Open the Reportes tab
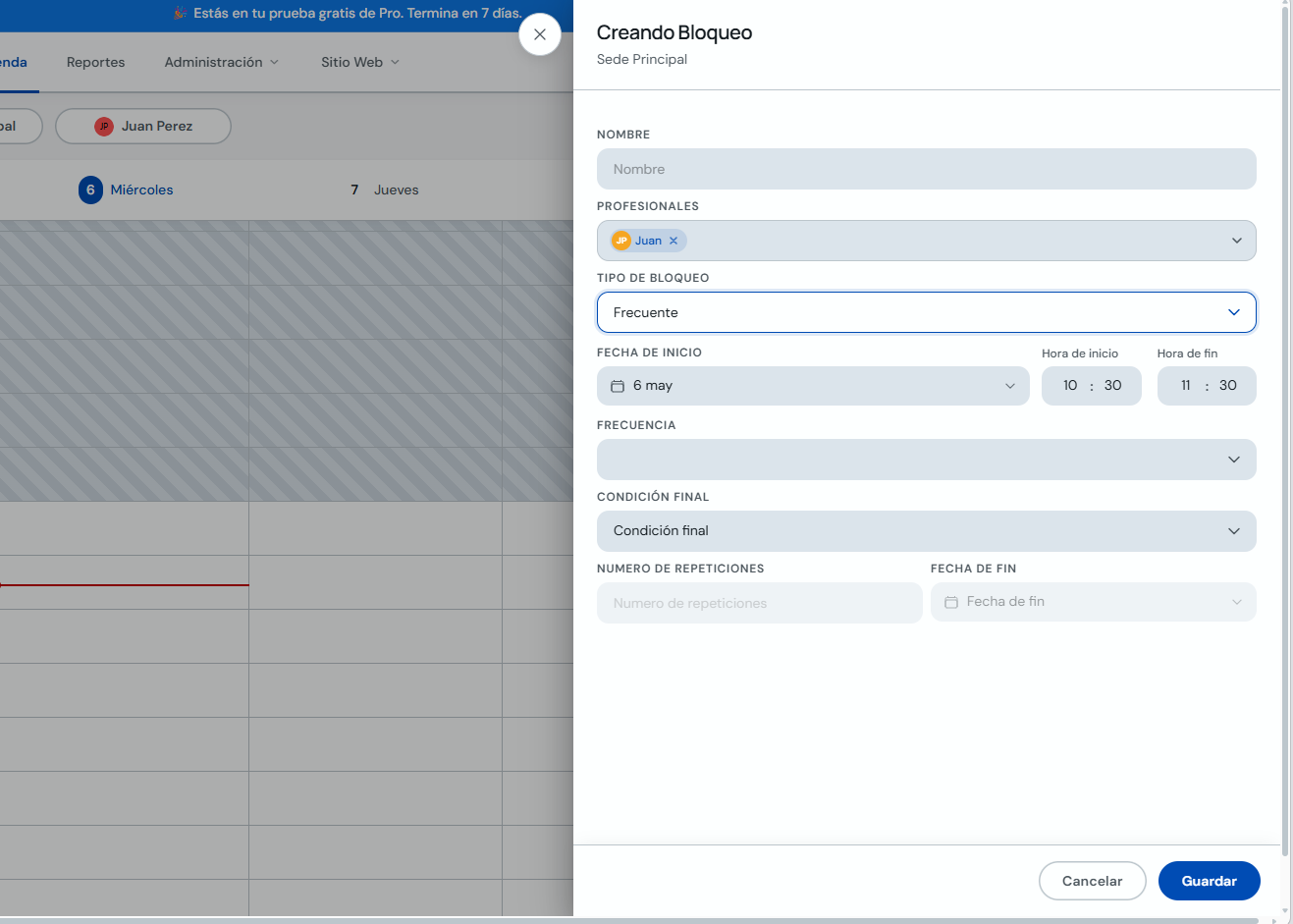The width and height of the screenshot is (1293, 924). 96,62
